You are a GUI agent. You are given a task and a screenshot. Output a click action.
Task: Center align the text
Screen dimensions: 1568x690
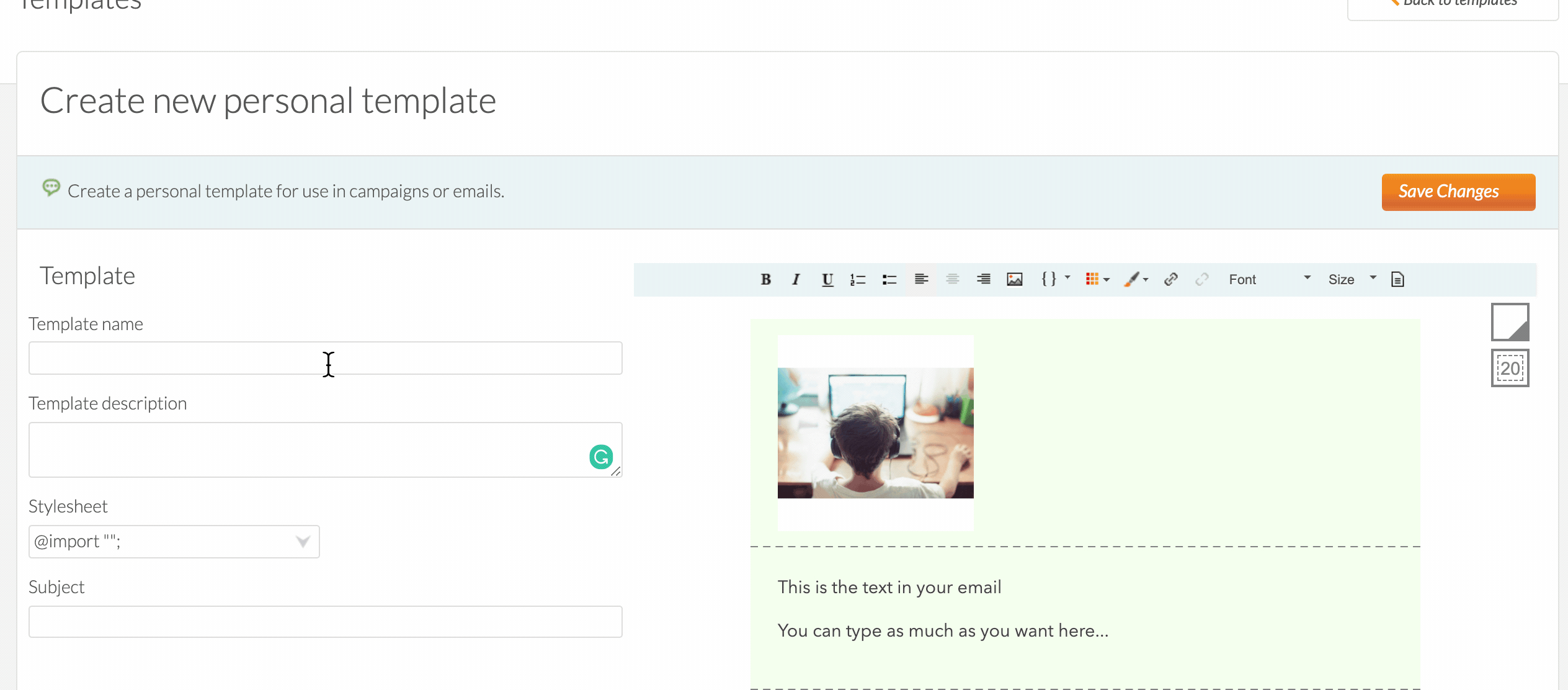(953, 279)
